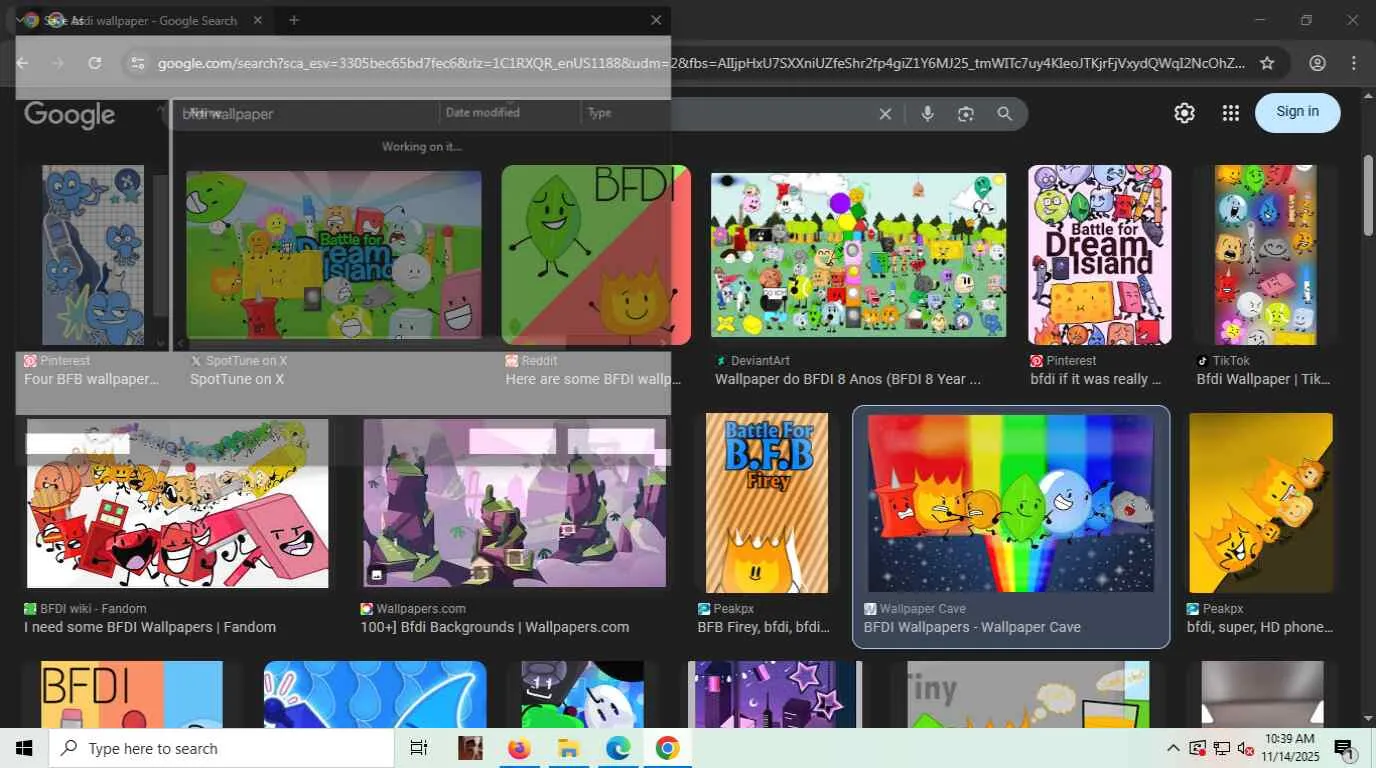This screenshot has width=1376, height=768.
Task: Open the Google apps grid
Action: tap(1231, 113)
